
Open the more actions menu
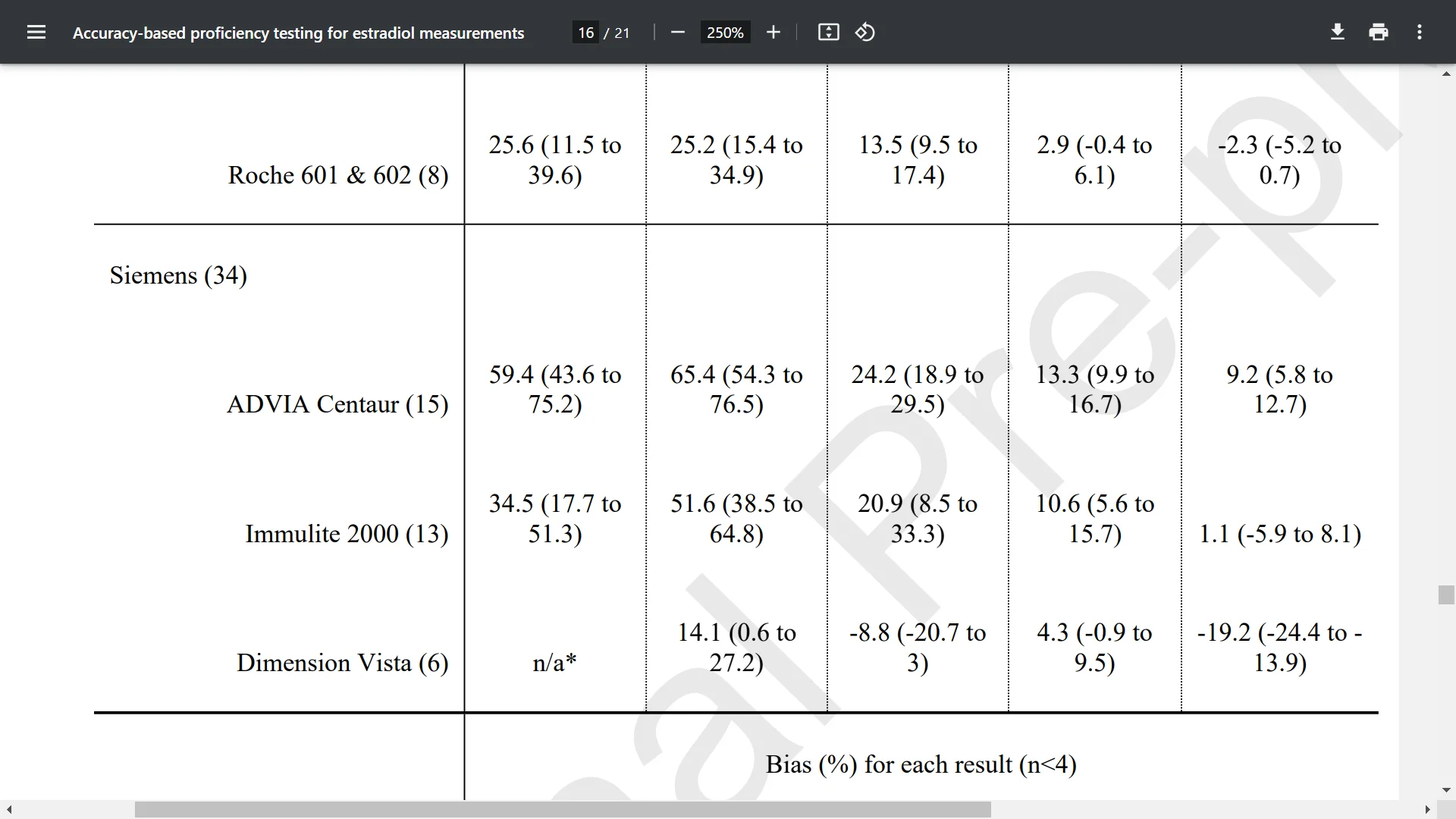tap(1420, 32)
